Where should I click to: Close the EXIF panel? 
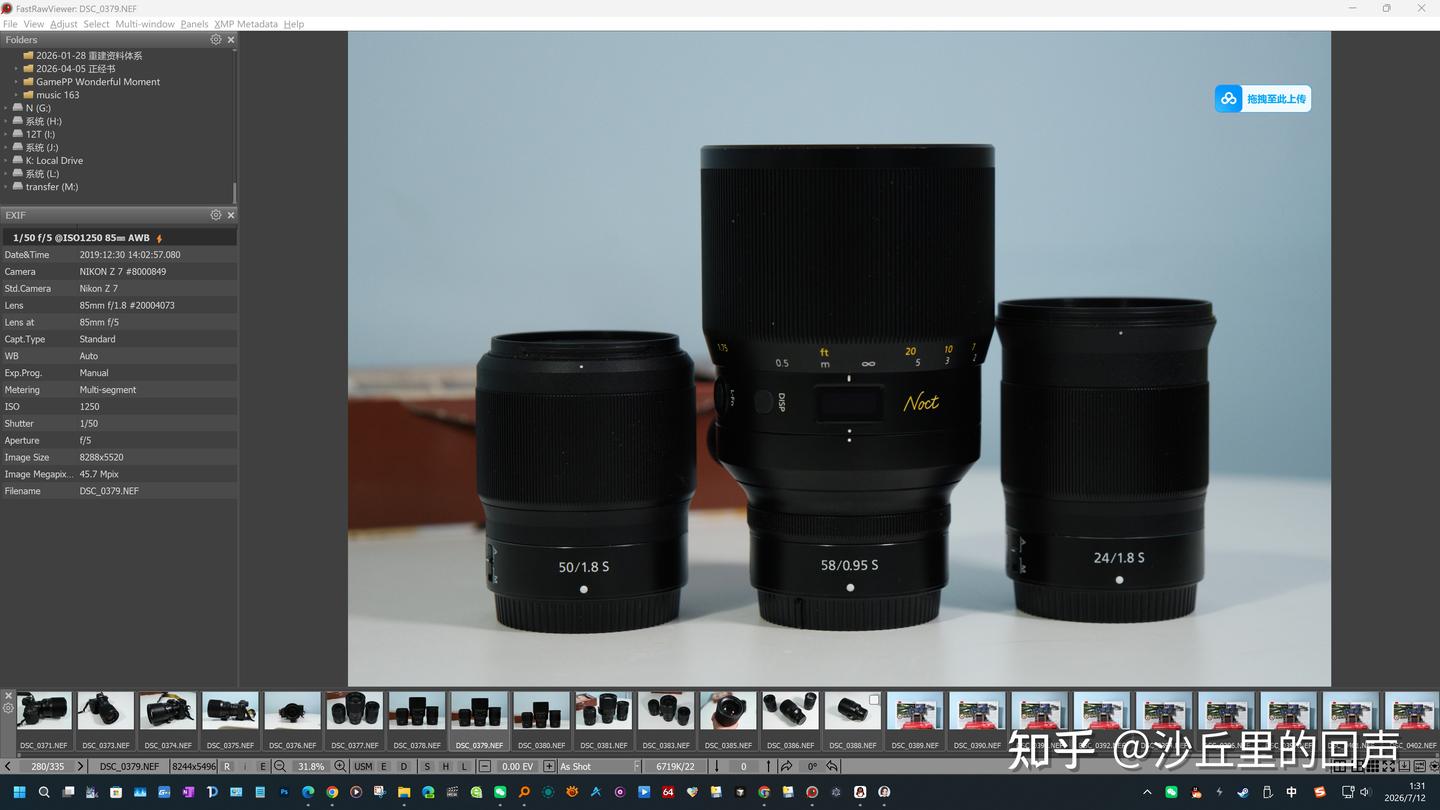tap(231, 215)
